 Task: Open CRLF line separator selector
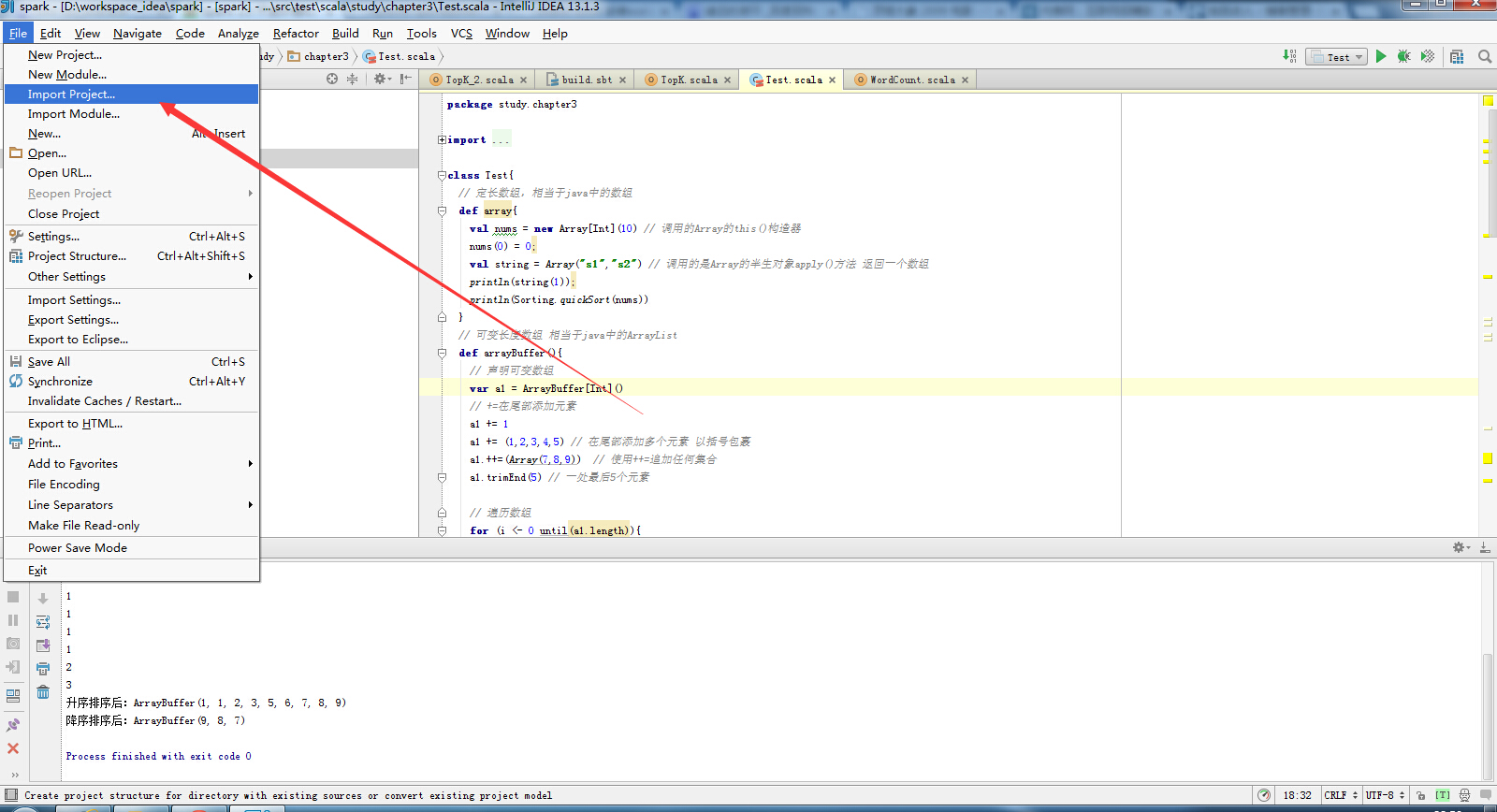[1341, 795]
